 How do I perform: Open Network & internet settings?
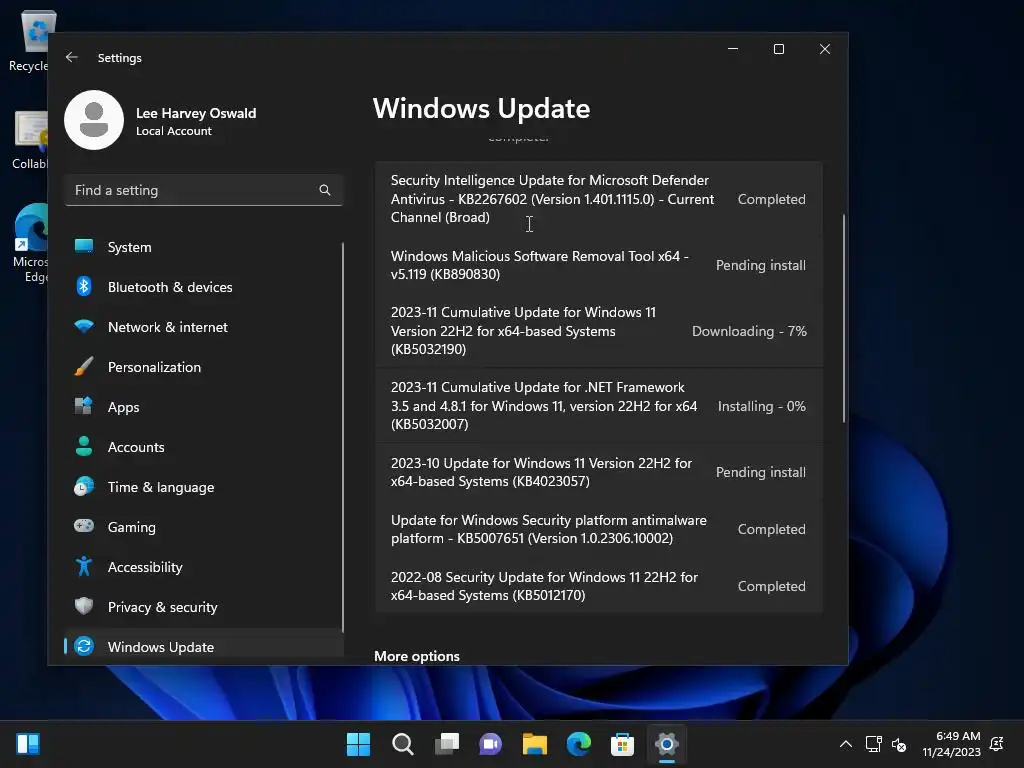coord(203,327)
